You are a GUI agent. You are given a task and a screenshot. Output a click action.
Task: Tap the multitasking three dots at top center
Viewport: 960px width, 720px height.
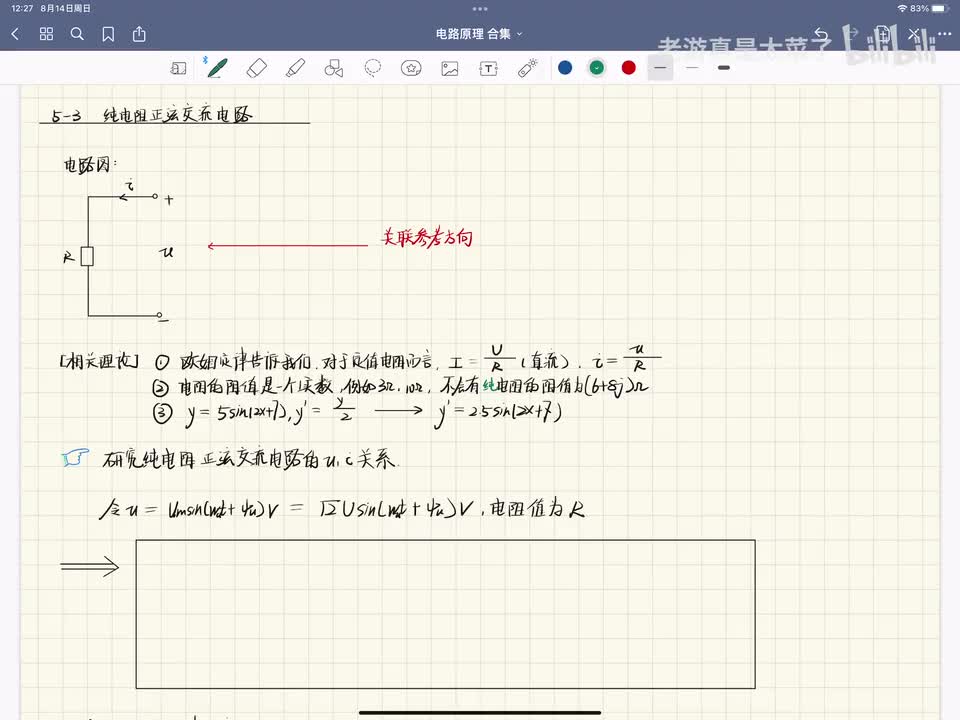point(480,9)
